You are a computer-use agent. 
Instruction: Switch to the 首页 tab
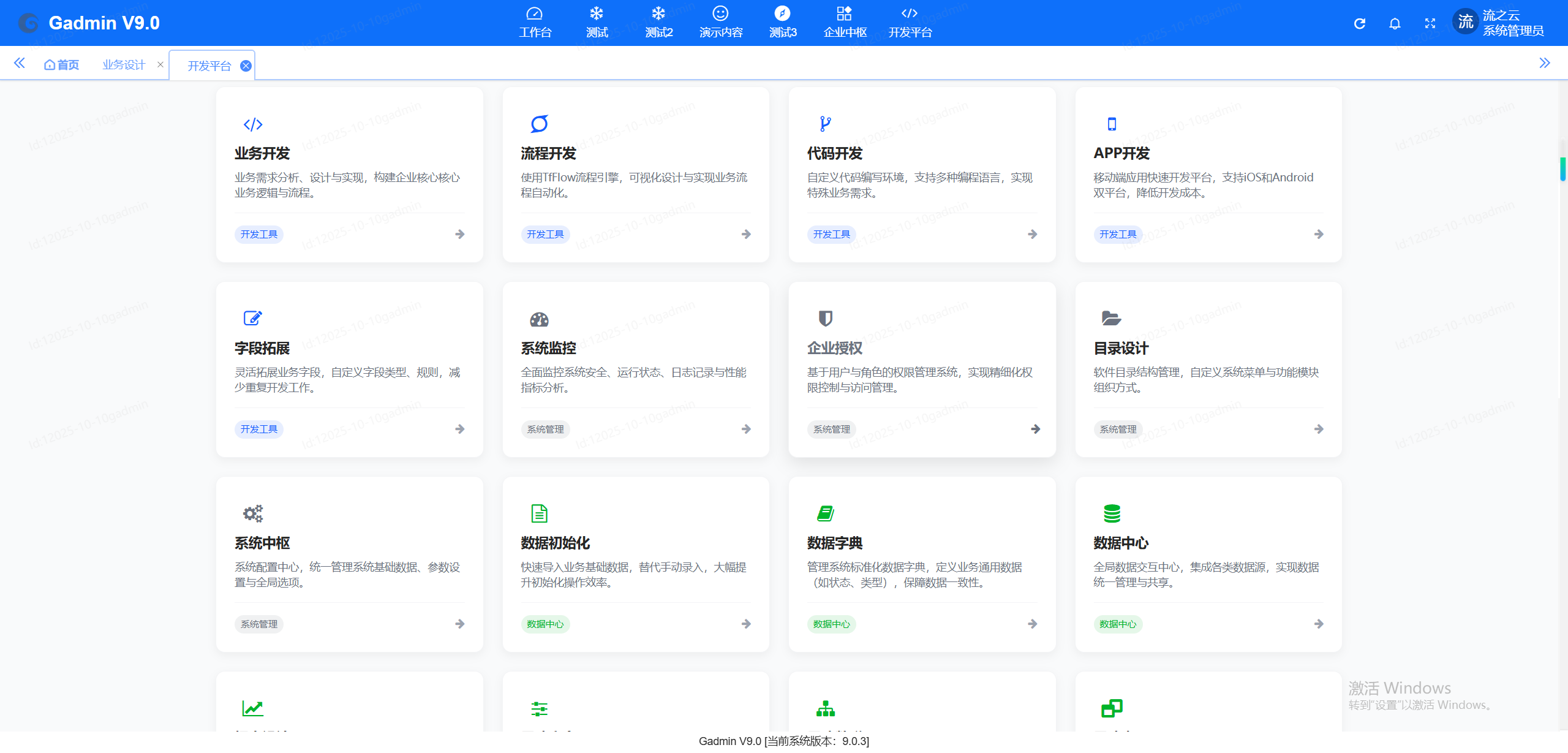coord(62,64)
